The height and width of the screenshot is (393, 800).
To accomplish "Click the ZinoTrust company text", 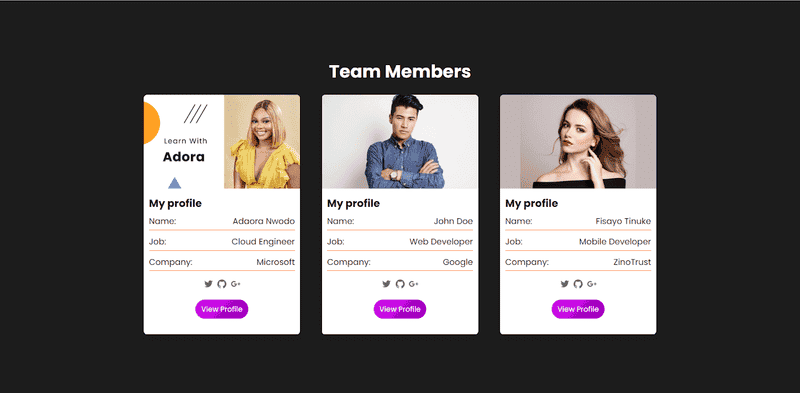I will click(x=632, y=262).
